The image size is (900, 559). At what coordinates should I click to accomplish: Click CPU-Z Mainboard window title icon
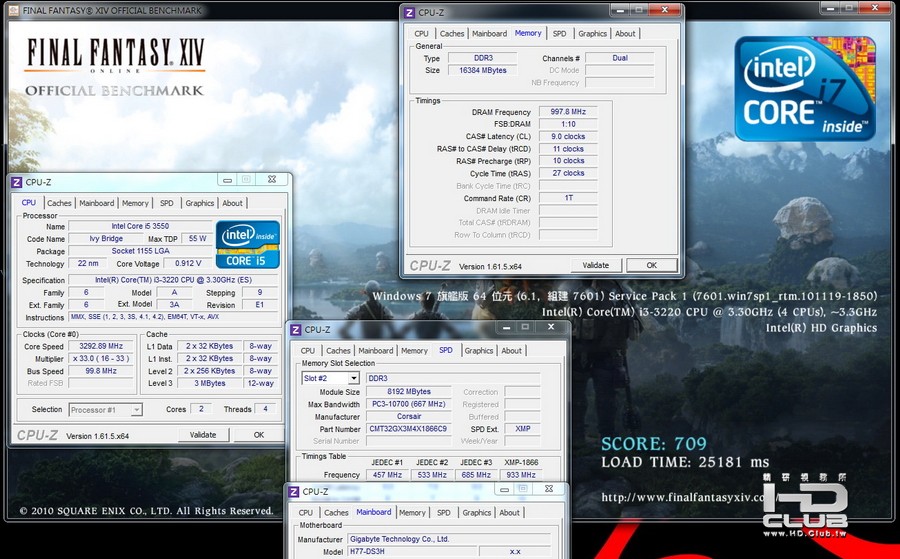click(293, 491)
